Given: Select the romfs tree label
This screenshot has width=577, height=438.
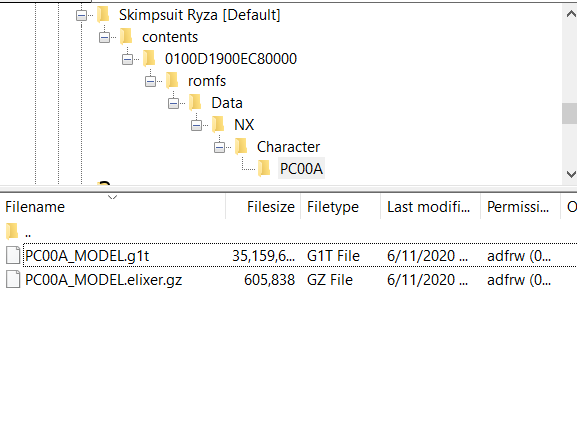Looking at the screenshot, I should click(207, 81).
